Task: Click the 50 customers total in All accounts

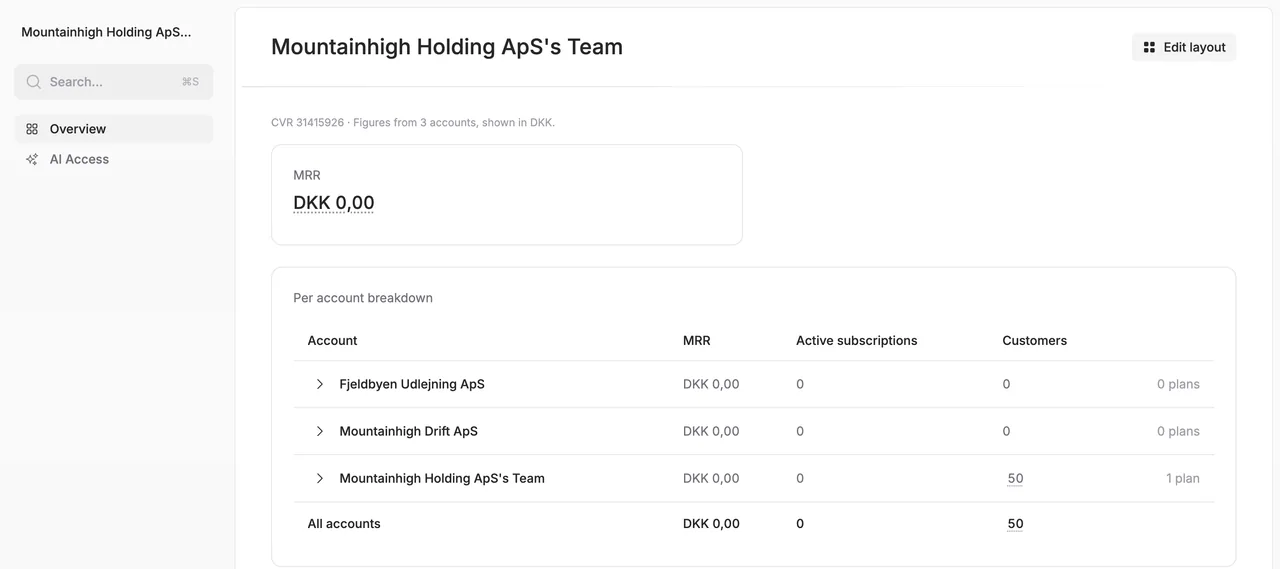Action: point(1015,523)
